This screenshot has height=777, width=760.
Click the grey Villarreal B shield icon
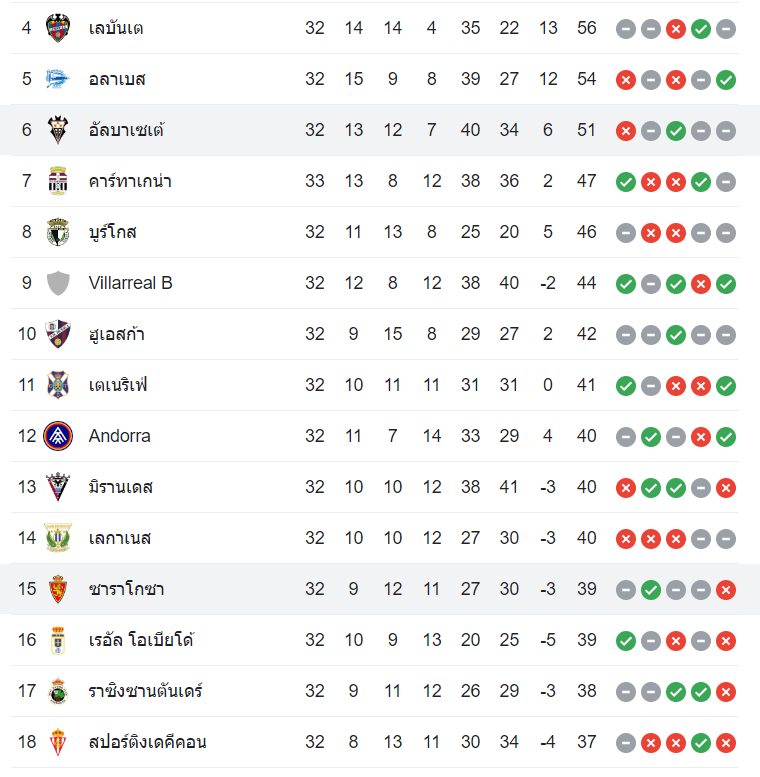coord(58,283)
